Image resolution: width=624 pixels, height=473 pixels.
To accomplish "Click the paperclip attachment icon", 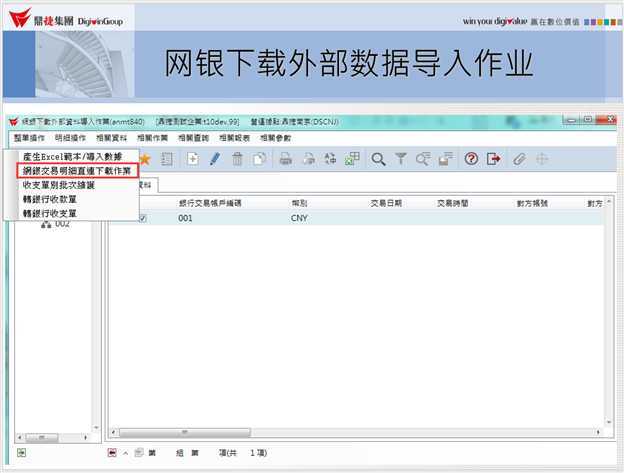I will coord(519,160).
